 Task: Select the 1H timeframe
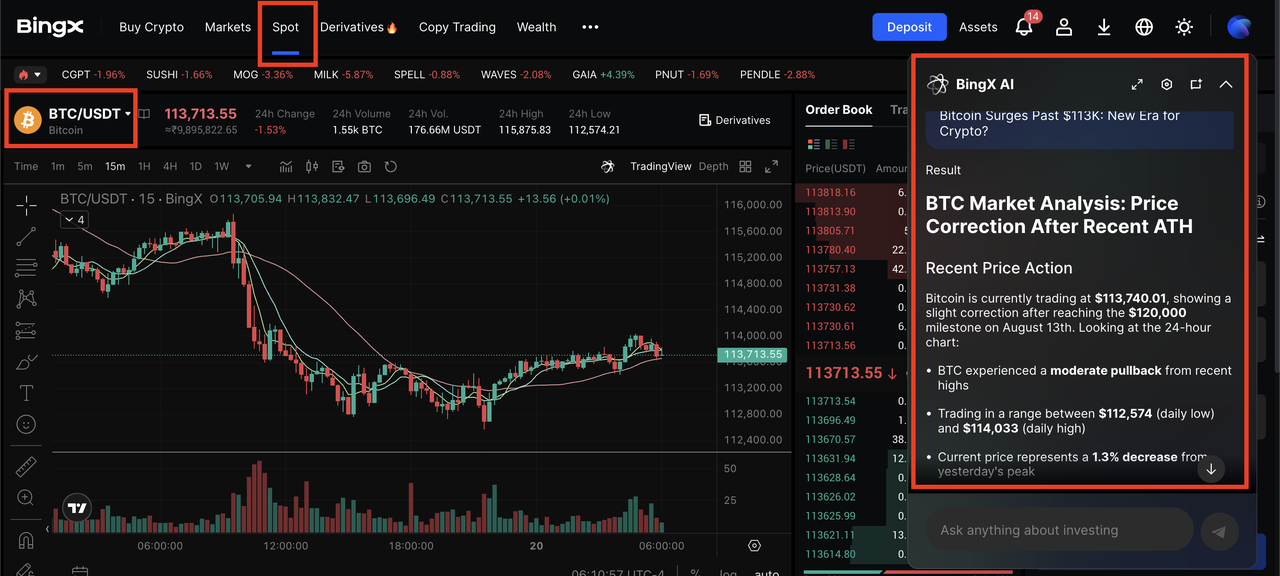(144, 167)
